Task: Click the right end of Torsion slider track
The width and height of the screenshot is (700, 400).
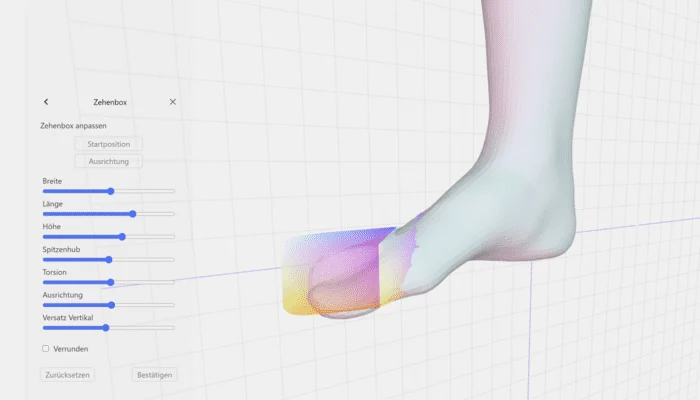Action: [172, 282]
